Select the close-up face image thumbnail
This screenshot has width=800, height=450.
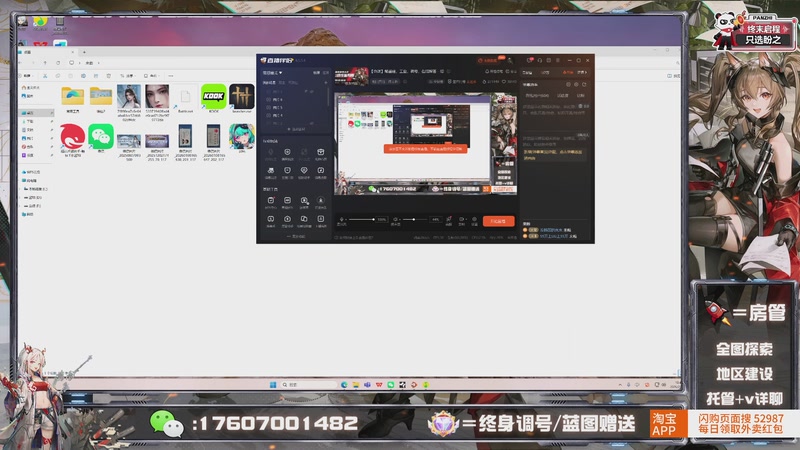point(157,96)
